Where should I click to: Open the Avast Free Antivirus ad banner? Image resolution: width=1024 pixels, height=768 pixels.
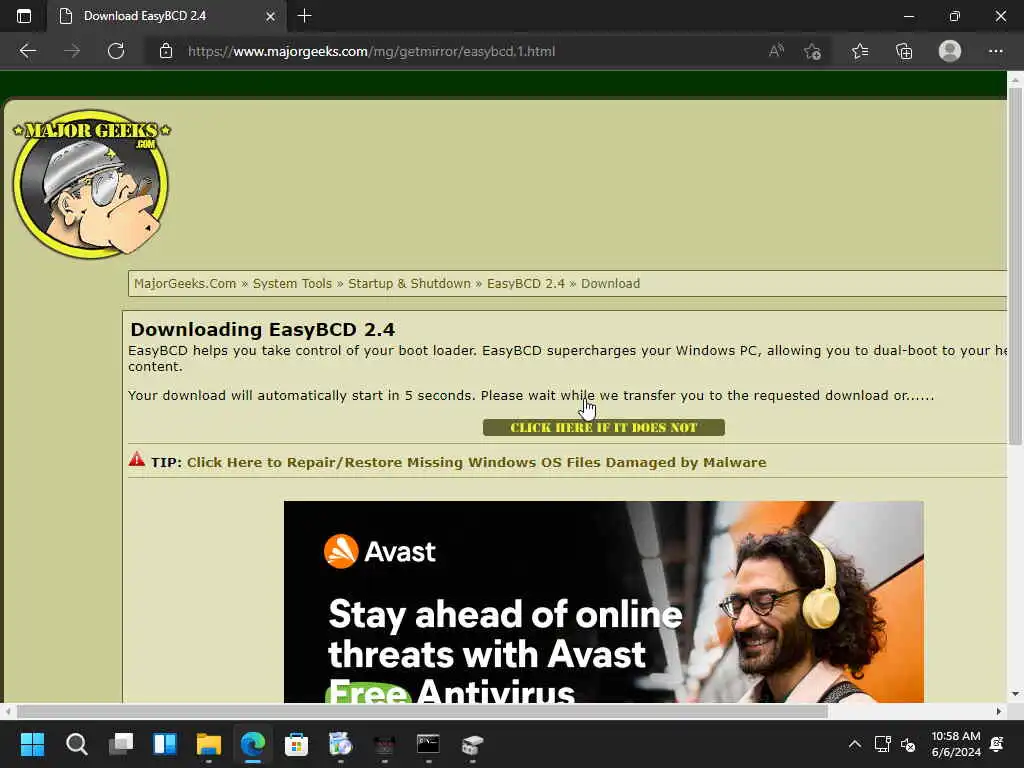[x=603, y=602]
